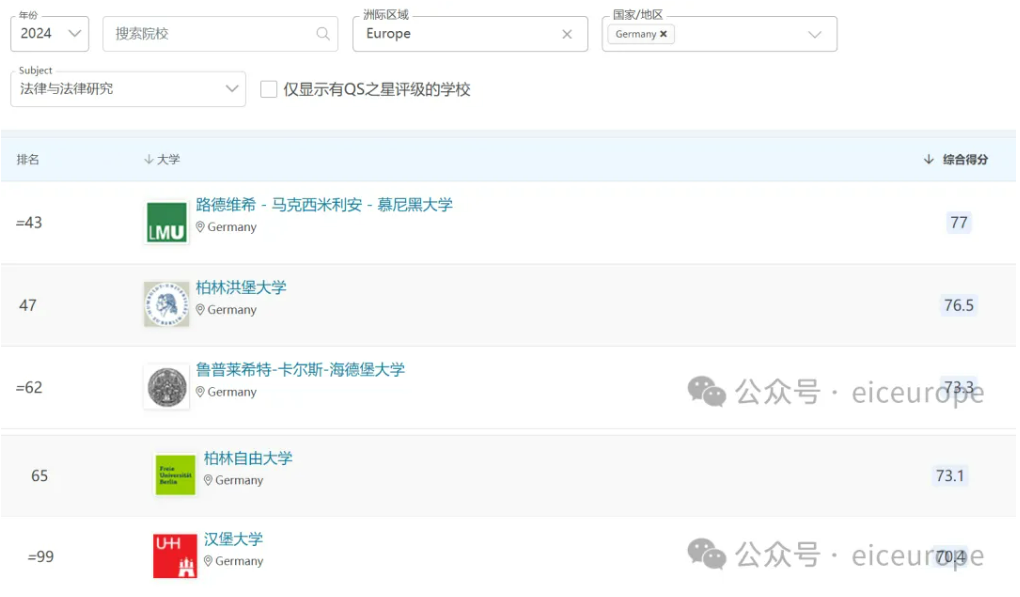Select the rank 65 cell
Screen dimensions: 1020x597
coord(40,475)
